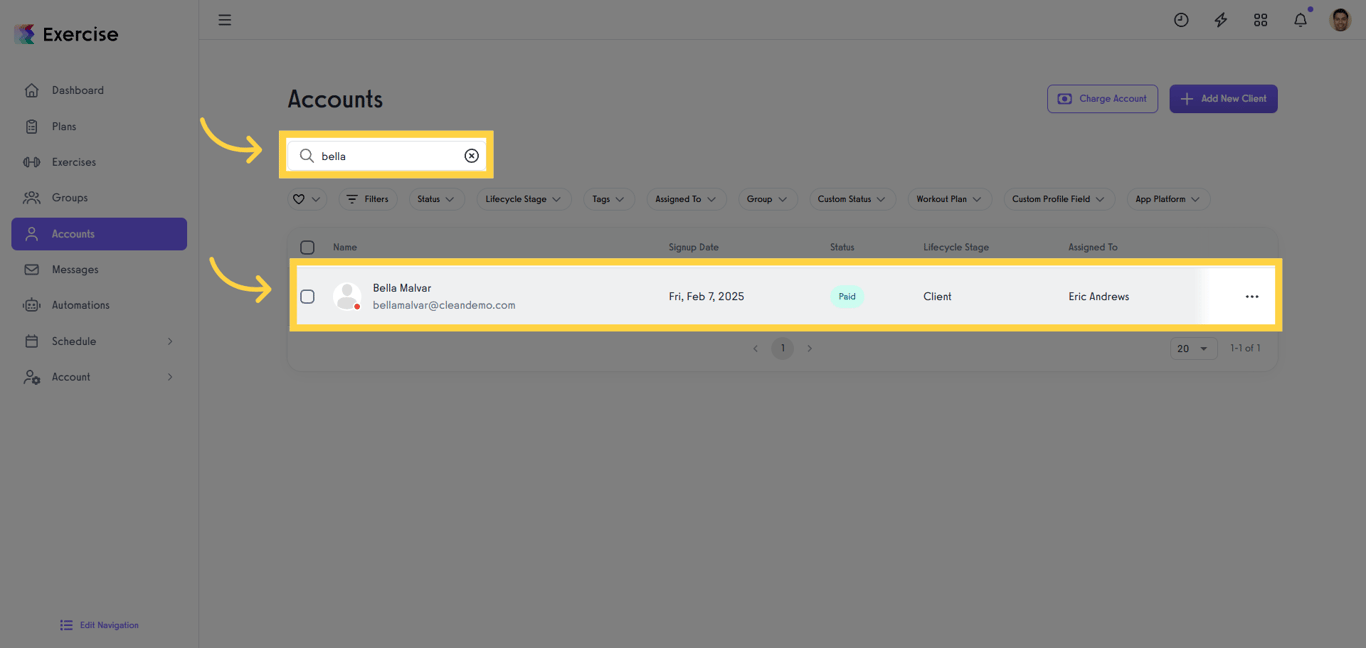Screen dimensions: 1366x648
Task: Click the Charge Account button
Action: click(x=1102, y=98)
